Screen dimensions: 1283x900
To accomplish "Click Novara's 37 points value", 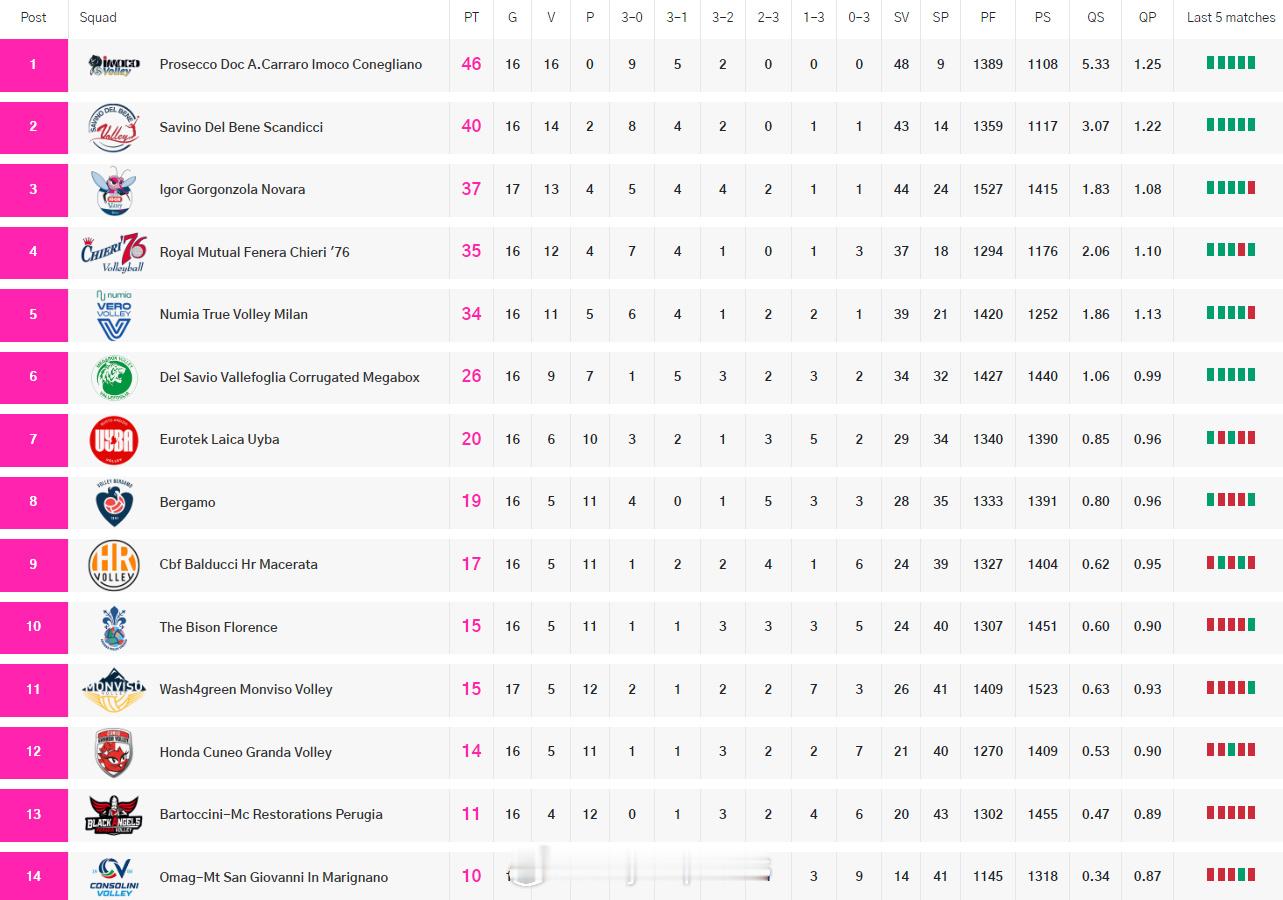I will click(471, 189).
